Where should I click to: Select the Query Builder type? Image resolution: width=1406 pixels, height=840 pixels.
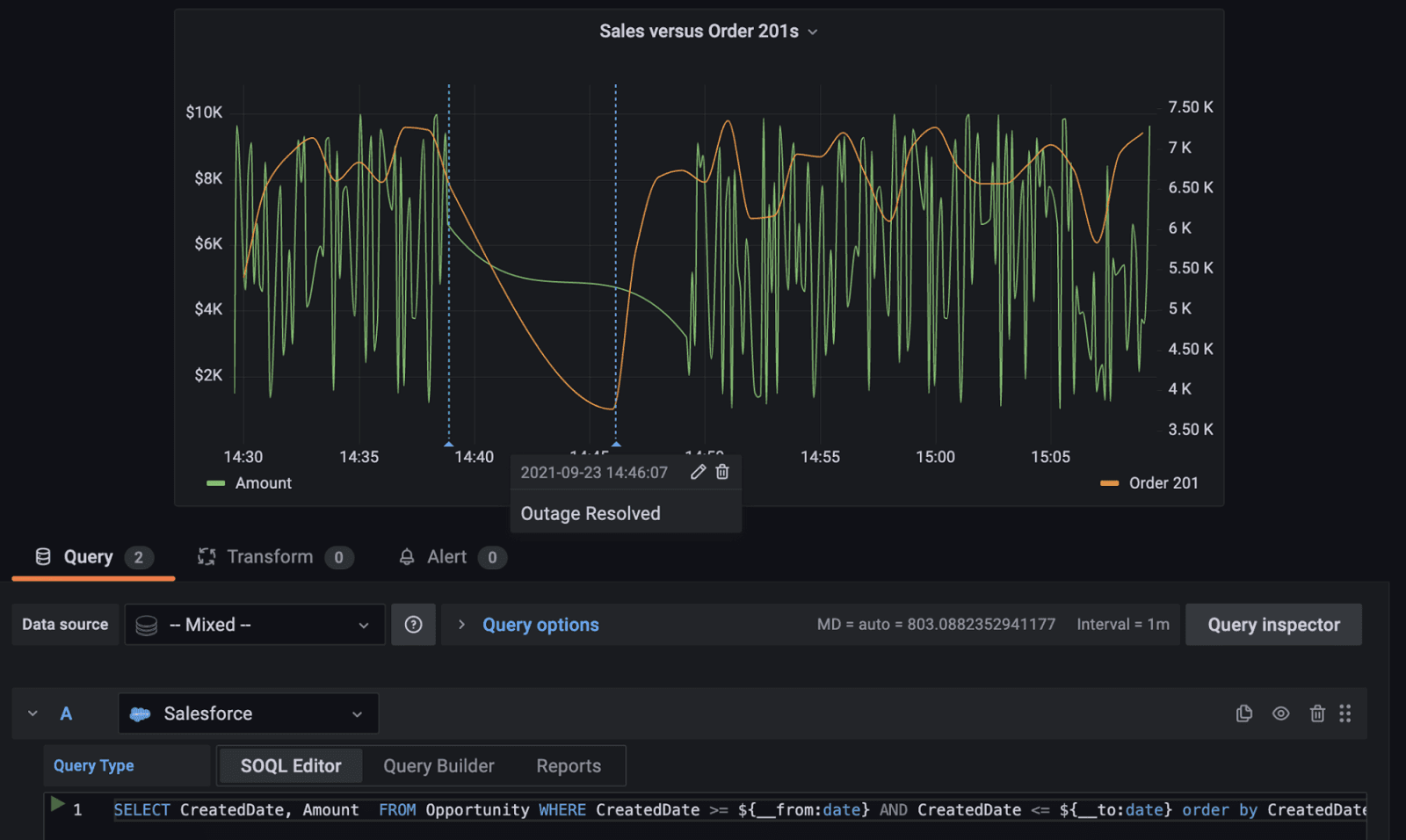(x=438, y=766)
